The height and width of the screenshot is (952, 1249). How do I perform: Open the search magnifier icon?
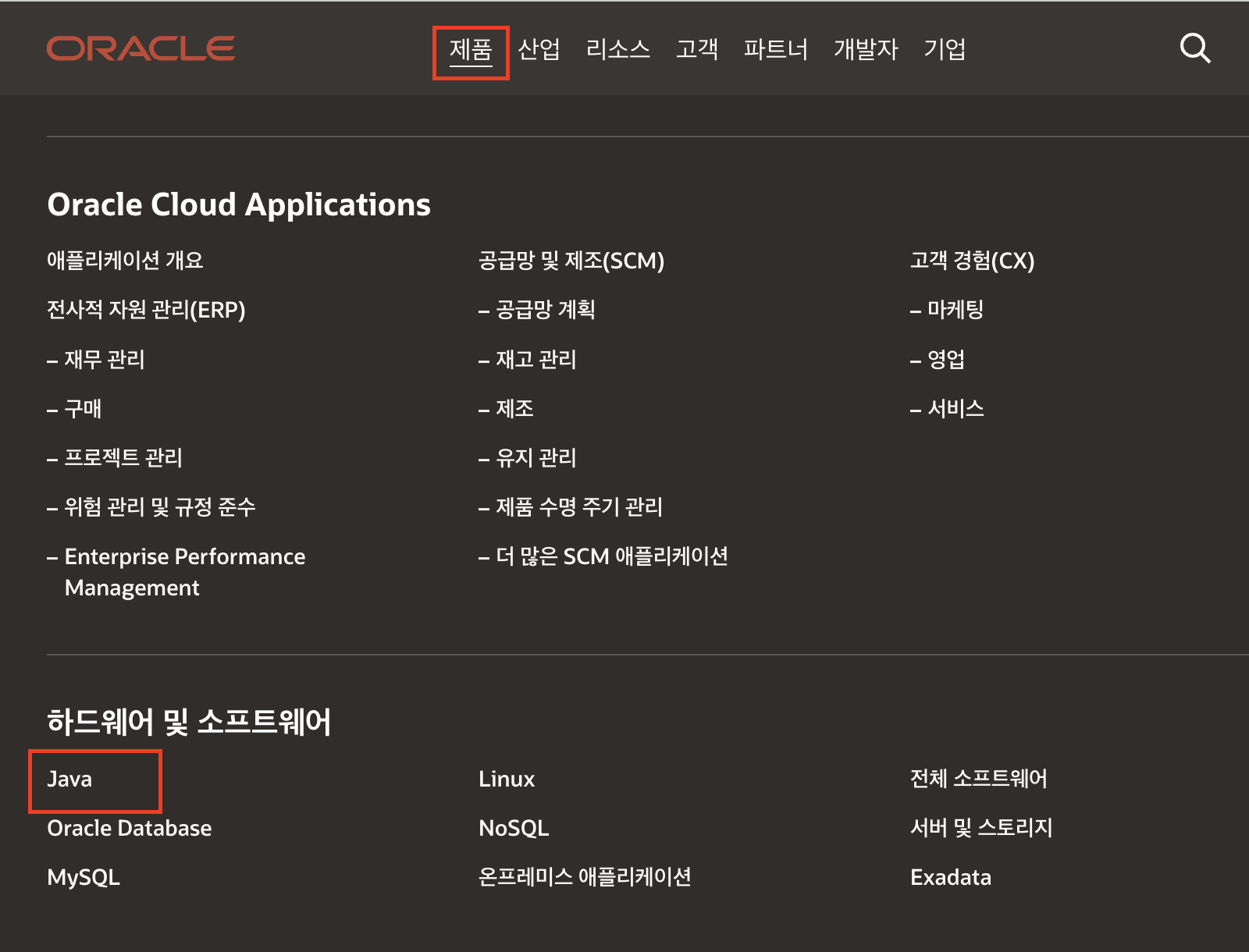tap(1194, 48)
